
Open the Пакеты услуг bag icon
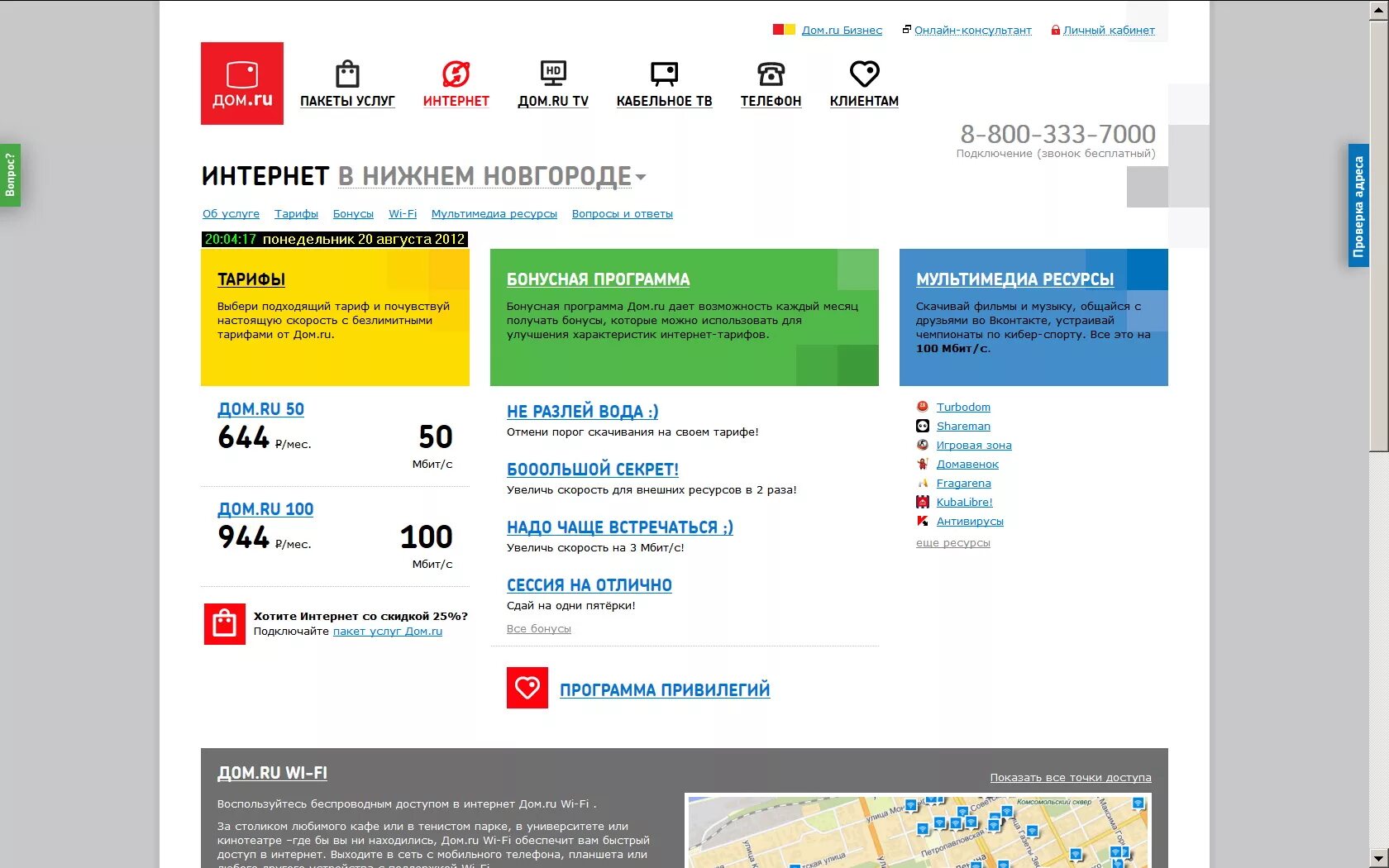click(x=347, y=74)
